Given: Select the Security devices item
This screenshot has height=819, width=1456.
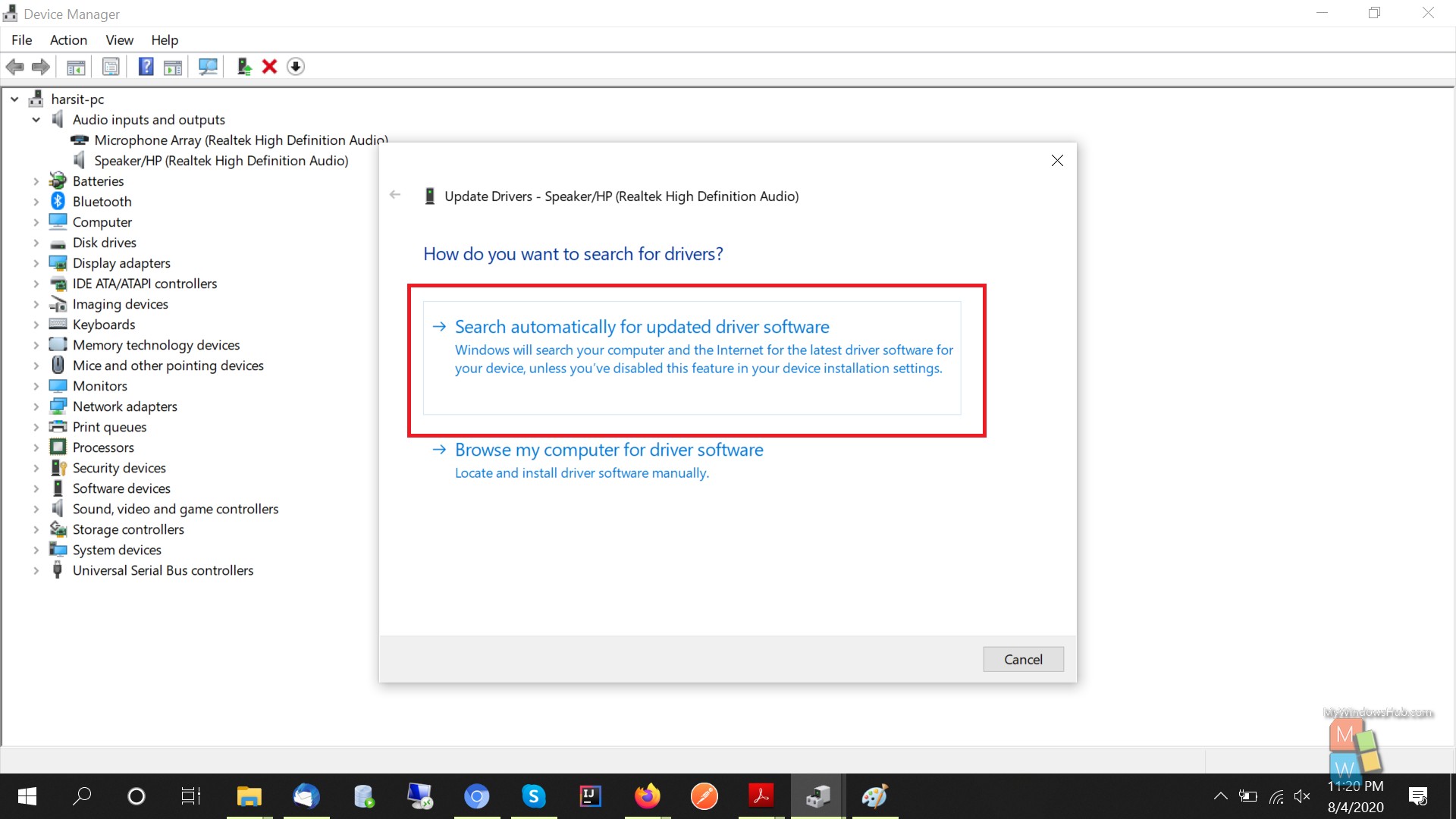Looking at the screenshot, I should pyautogui.click(x=119, y=468).
